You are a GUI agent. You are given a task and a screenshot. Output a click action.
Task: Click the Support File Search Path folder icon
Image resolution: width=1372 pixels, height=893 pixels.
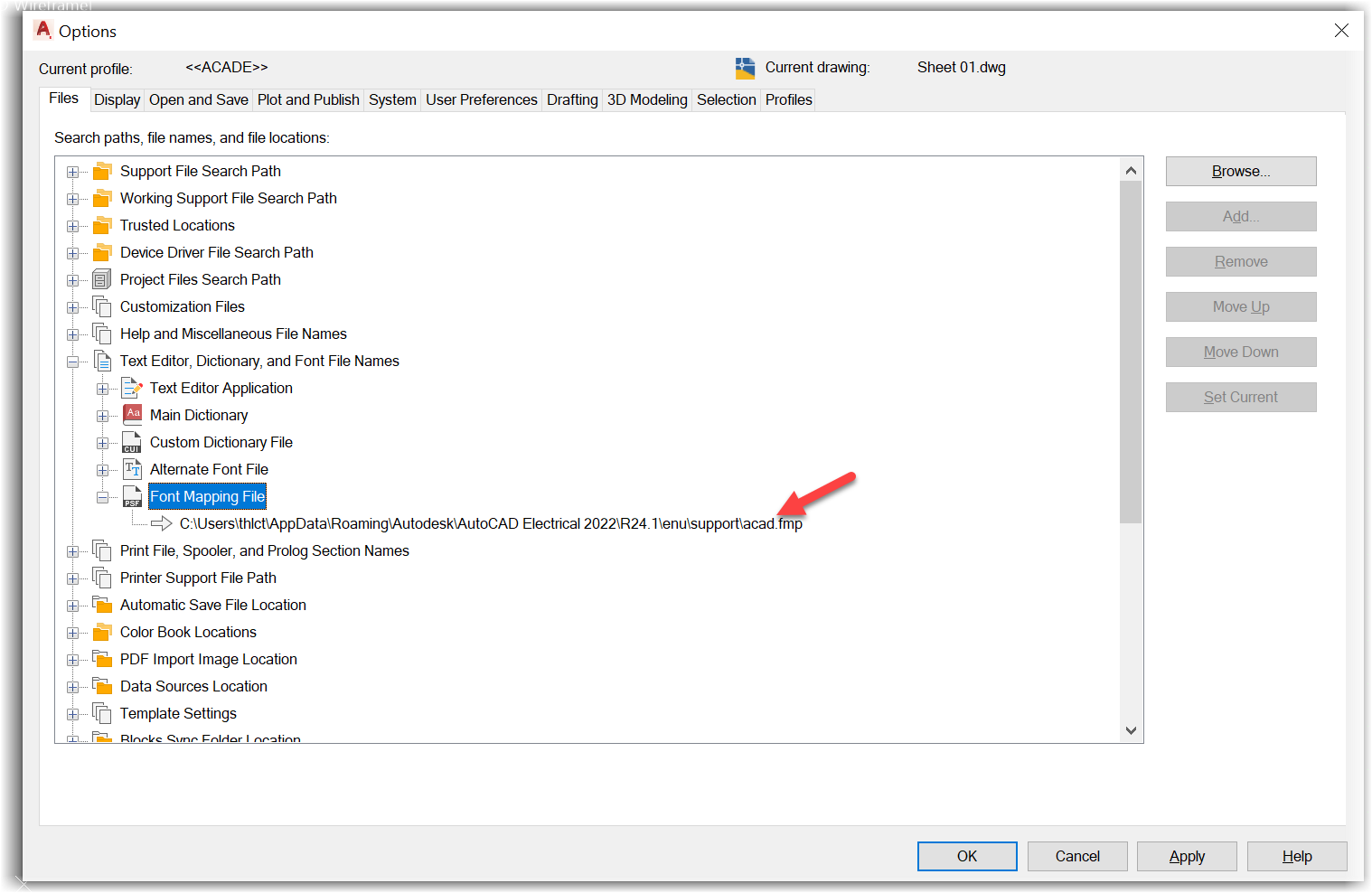pos(102,171)
